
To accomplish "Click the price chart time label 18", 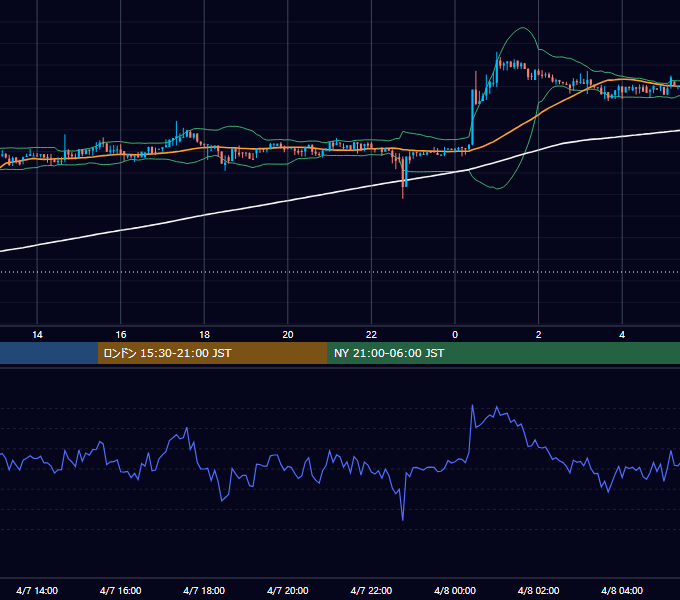I will pos(204,335).
